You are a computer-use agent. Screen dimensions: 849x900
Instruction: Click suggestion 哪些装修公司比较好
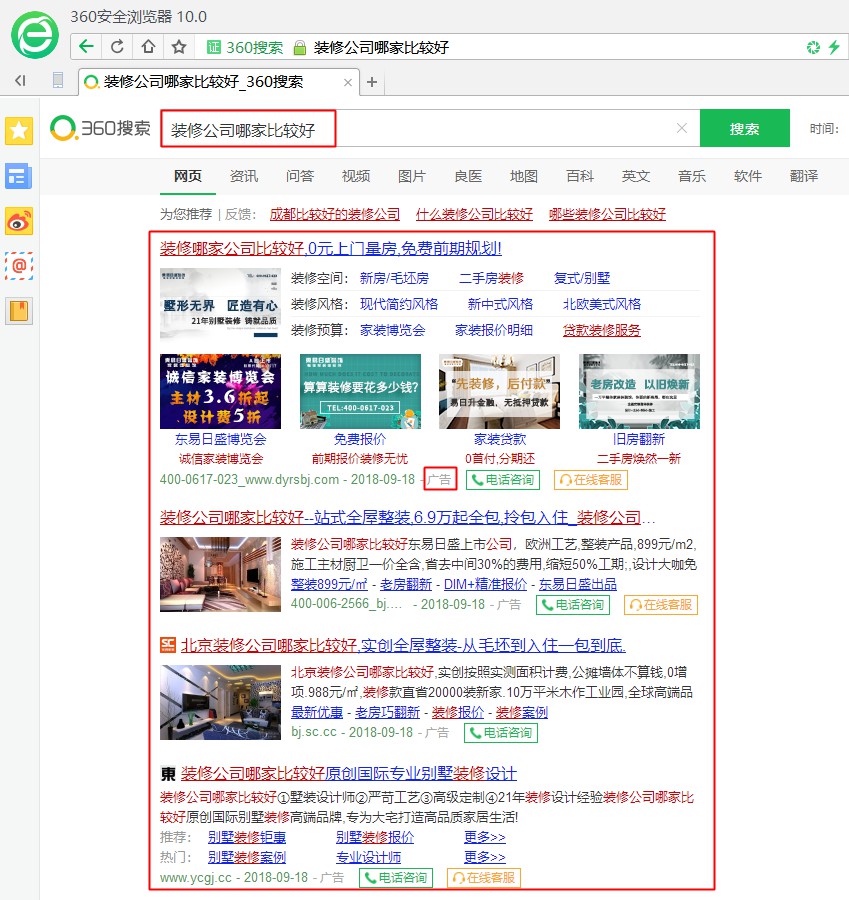(x=607, y=215)
